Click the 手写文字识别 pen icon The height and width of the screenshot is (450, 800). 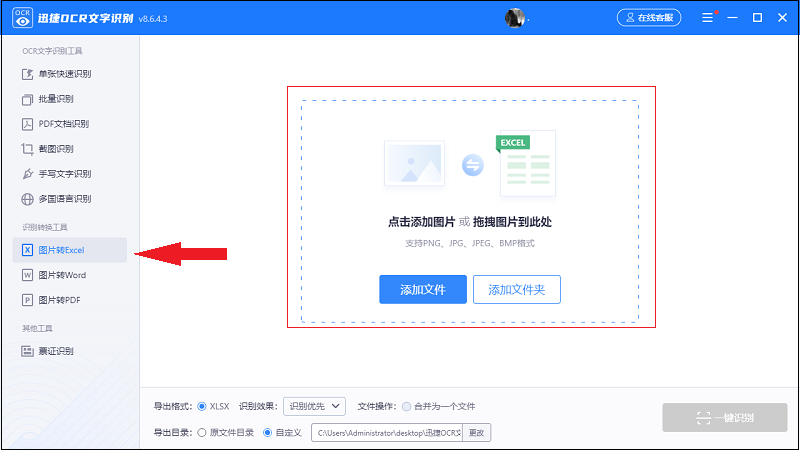pos(28,174)
